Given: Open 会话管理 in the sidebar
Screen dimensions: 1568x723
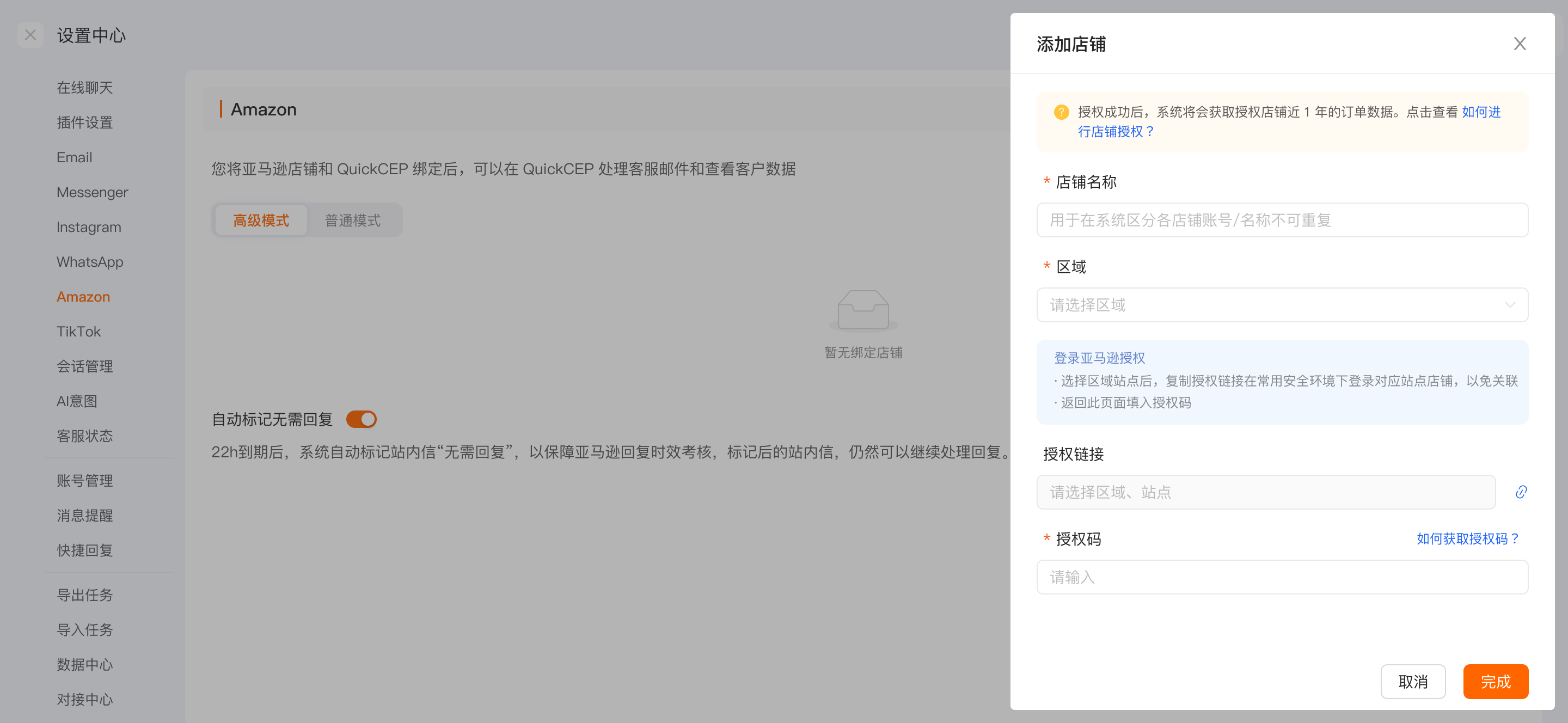Looking at the screenshot, I should coord(84,366).
